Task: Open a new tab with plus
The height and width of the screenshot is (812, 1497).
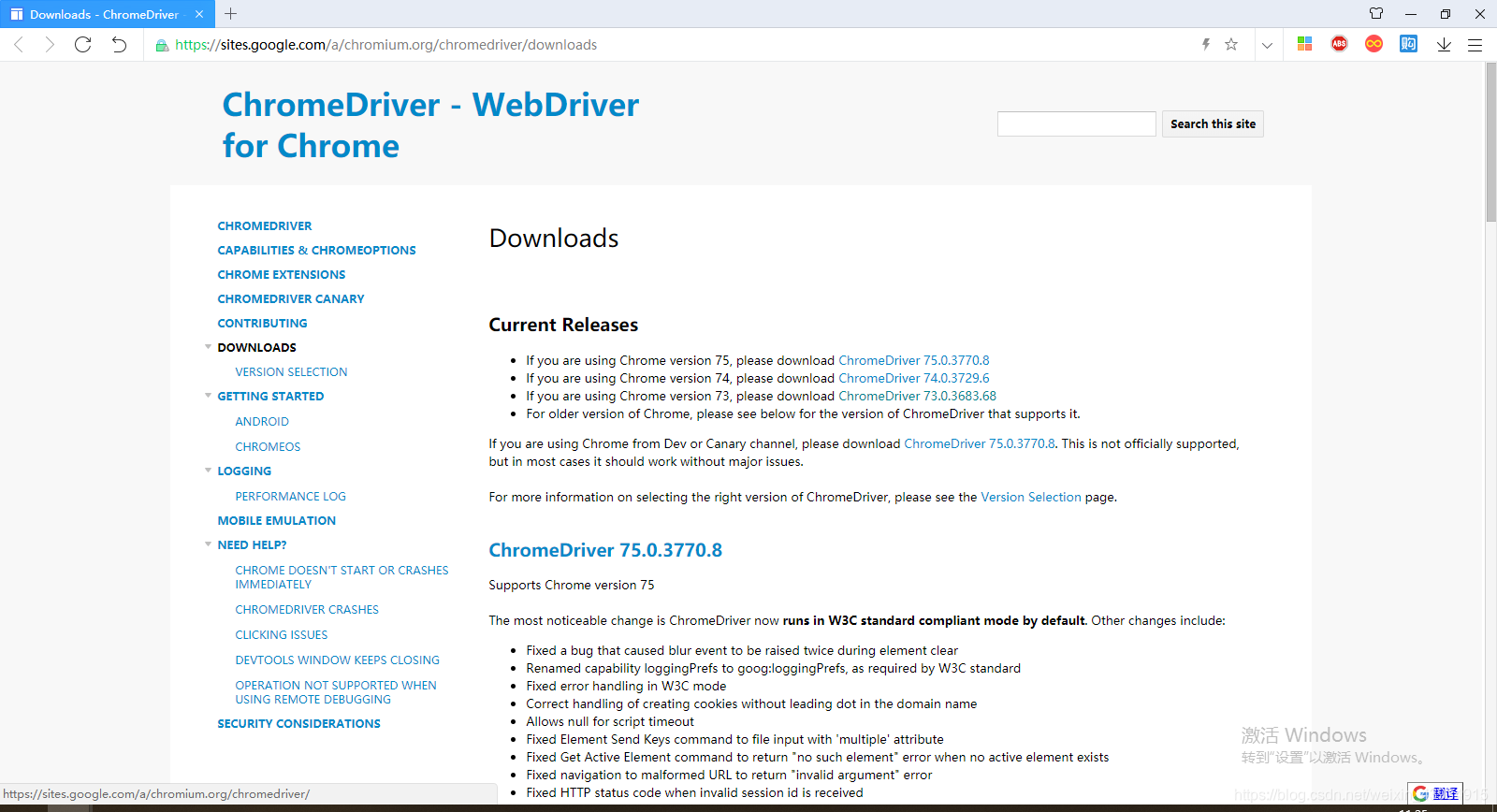Action: point(231,14)
